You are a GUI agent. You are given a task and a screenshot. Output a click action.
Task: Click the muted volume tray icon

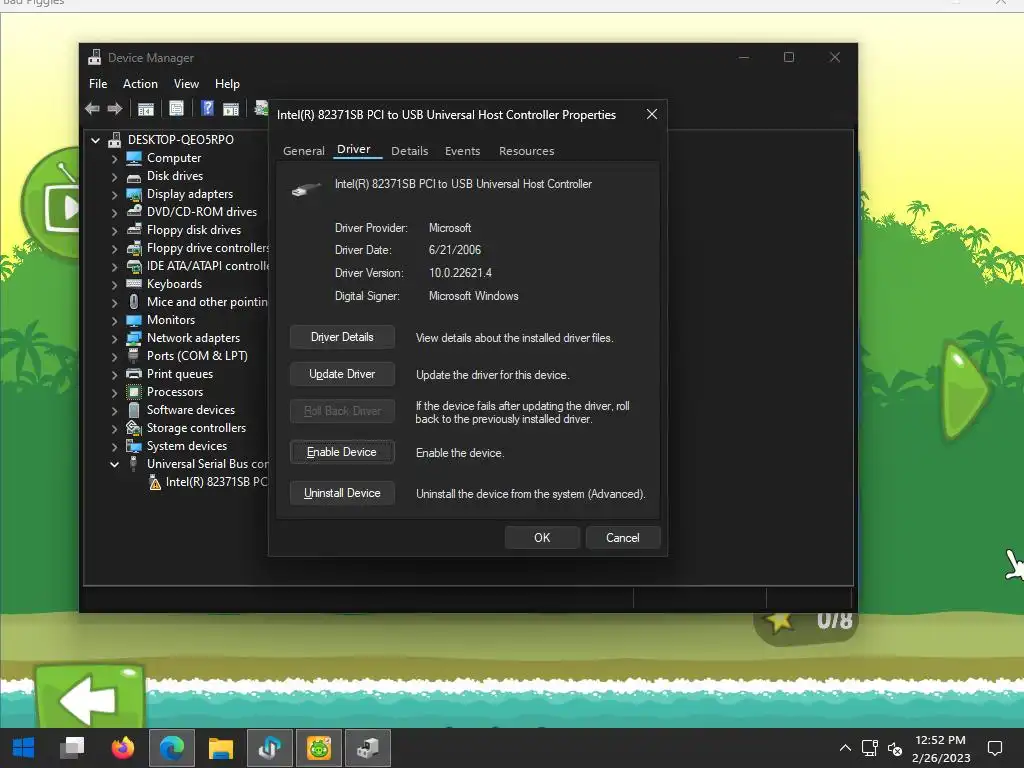(895, 748)
